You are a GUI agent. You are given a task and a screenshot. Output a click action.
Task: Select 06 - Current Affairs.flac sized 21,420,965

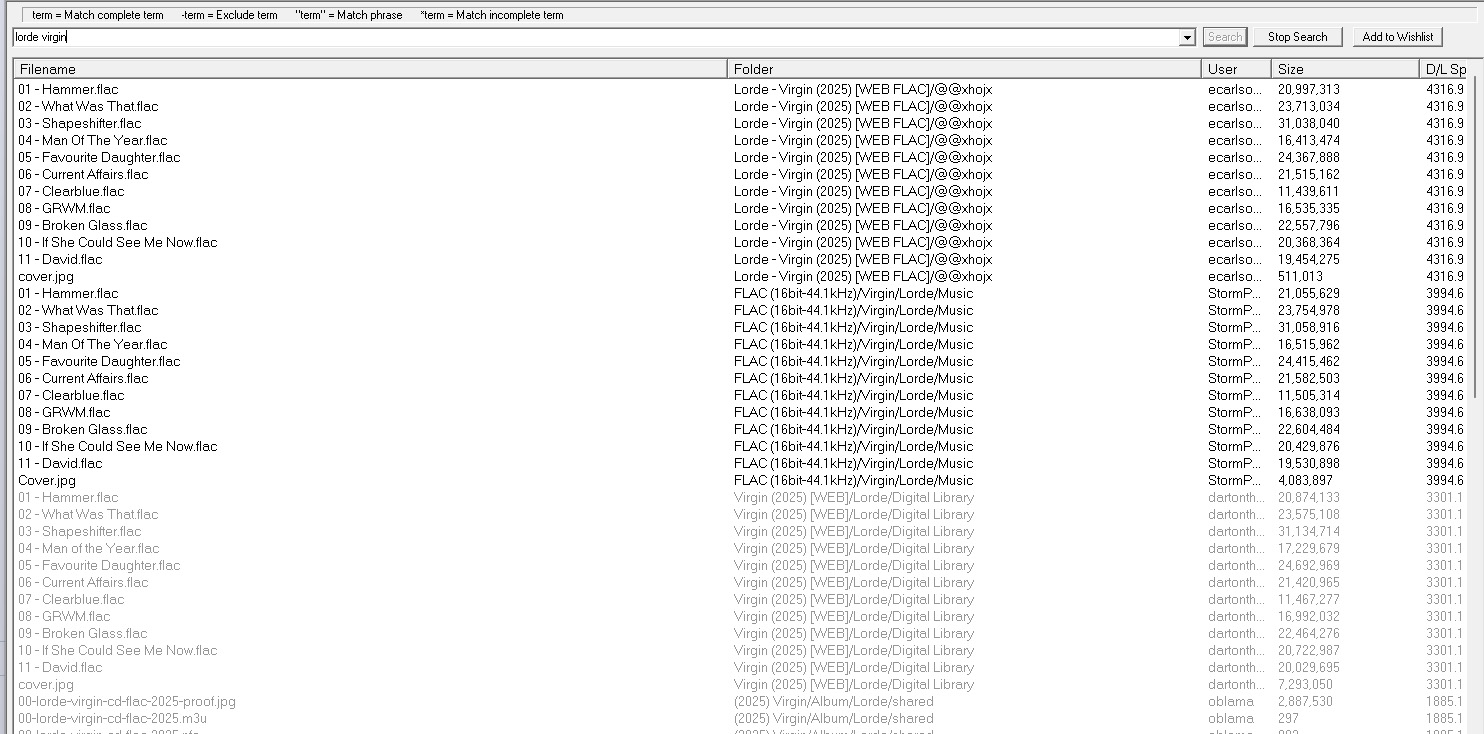83,582
